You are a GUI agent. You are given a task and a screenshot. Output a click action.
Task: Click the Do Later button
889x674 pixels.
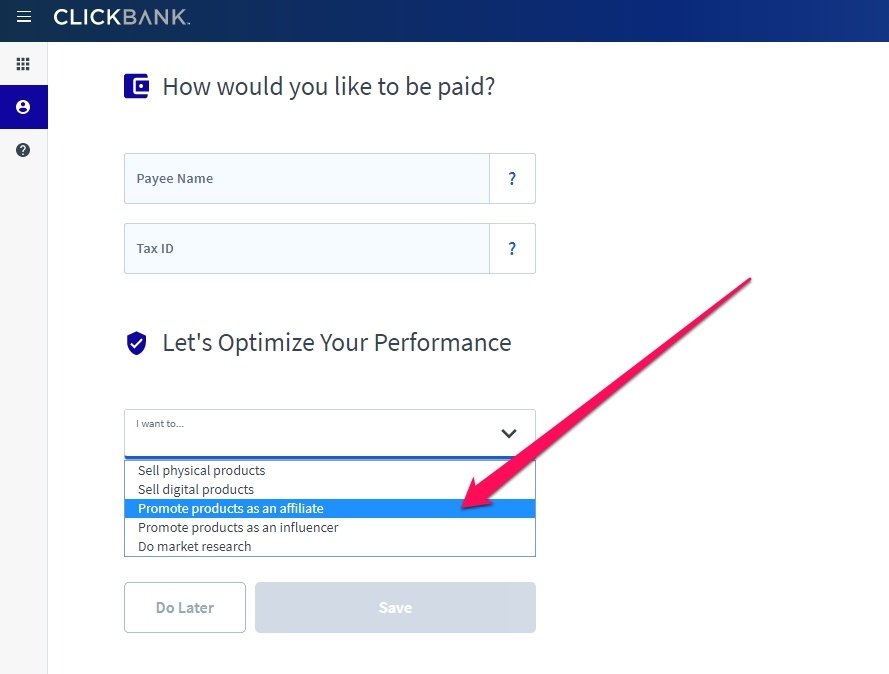tap(185, 607)
